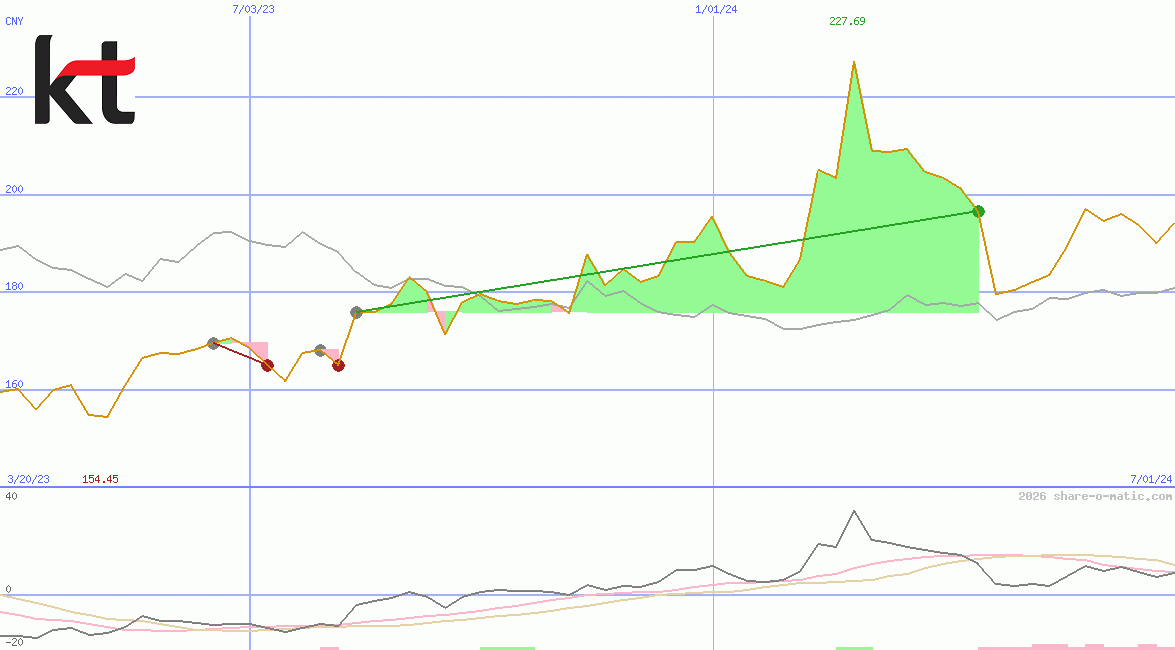Click the 7/01/24 end date label
Screen dimensions: 1175x650
point(1150,479)
